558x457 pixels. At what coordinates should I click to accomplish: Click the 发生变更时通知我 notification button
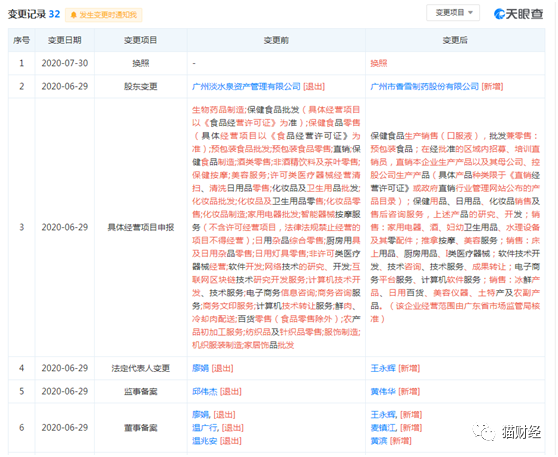coord(104,15)
